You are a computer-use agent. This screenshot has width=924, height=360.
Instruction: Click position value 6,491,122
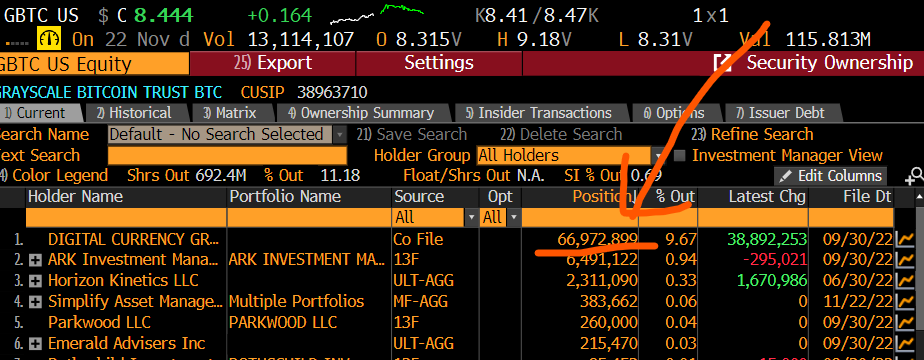pyautogui.click(x=603, y=260)
